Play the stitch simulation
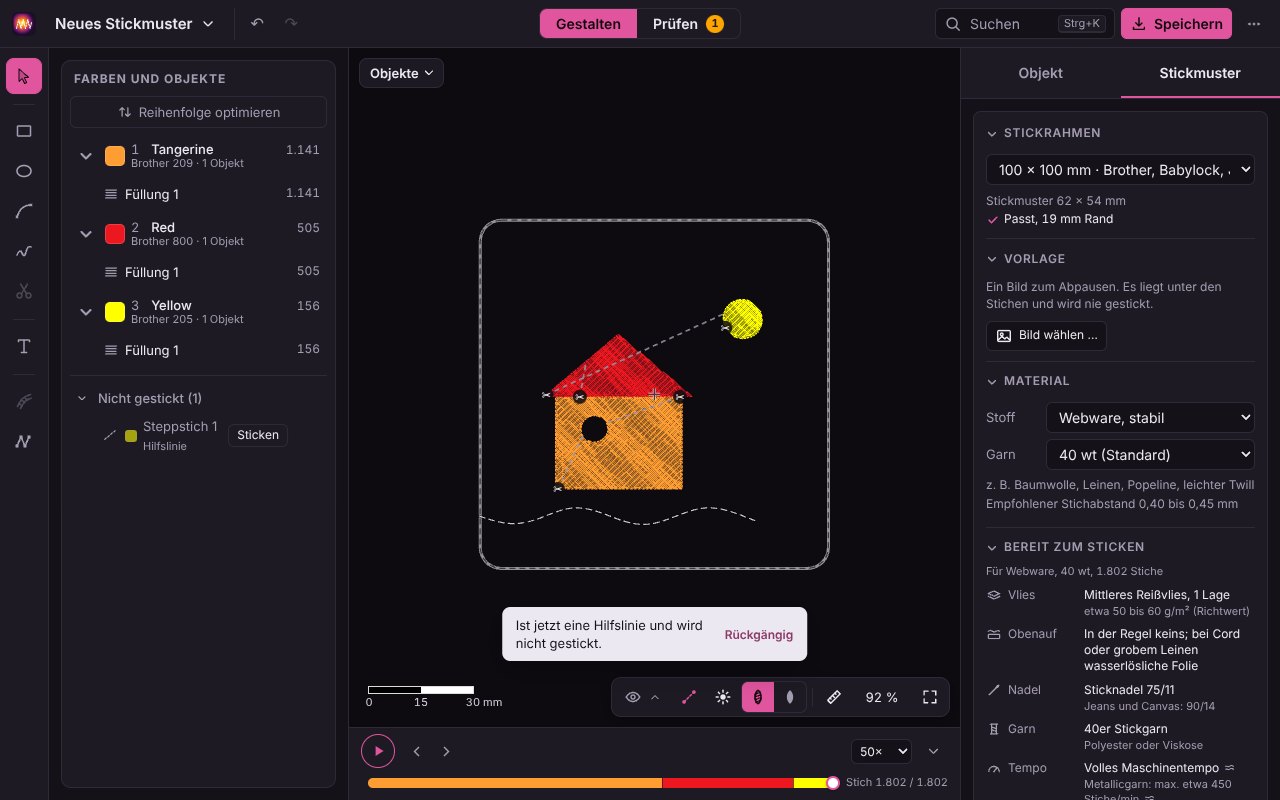 tap(378, 751)
